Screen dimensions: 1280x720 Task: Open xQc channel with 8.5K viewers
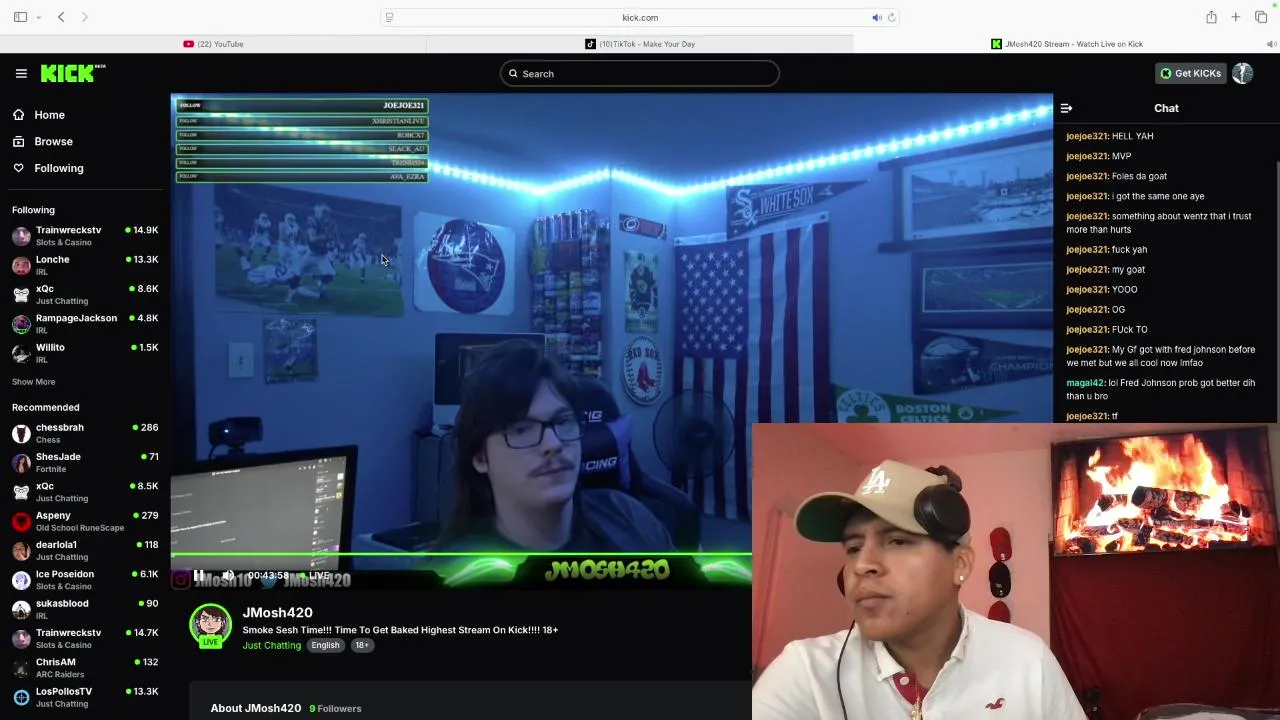pos(85,492)
